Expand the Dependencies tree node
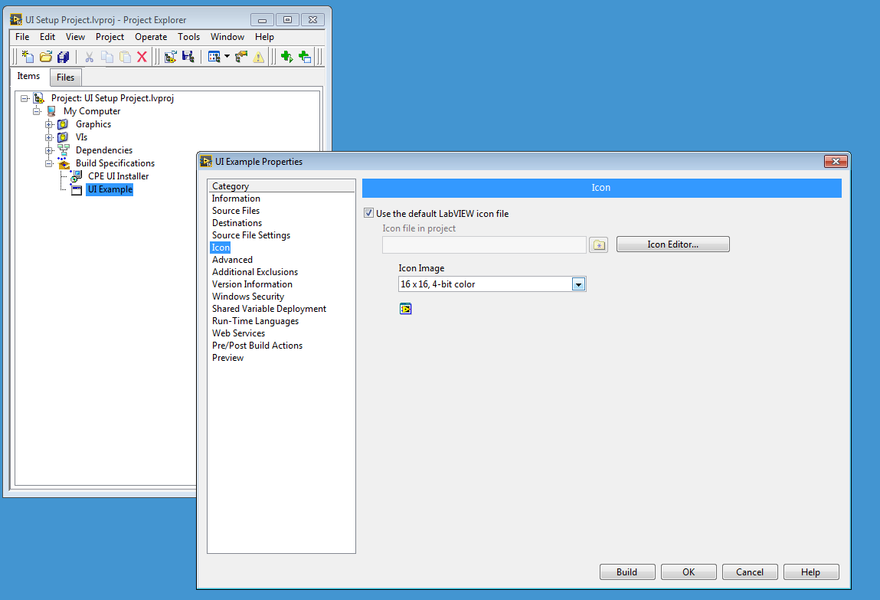880x600 pixels. coord(49,150)
